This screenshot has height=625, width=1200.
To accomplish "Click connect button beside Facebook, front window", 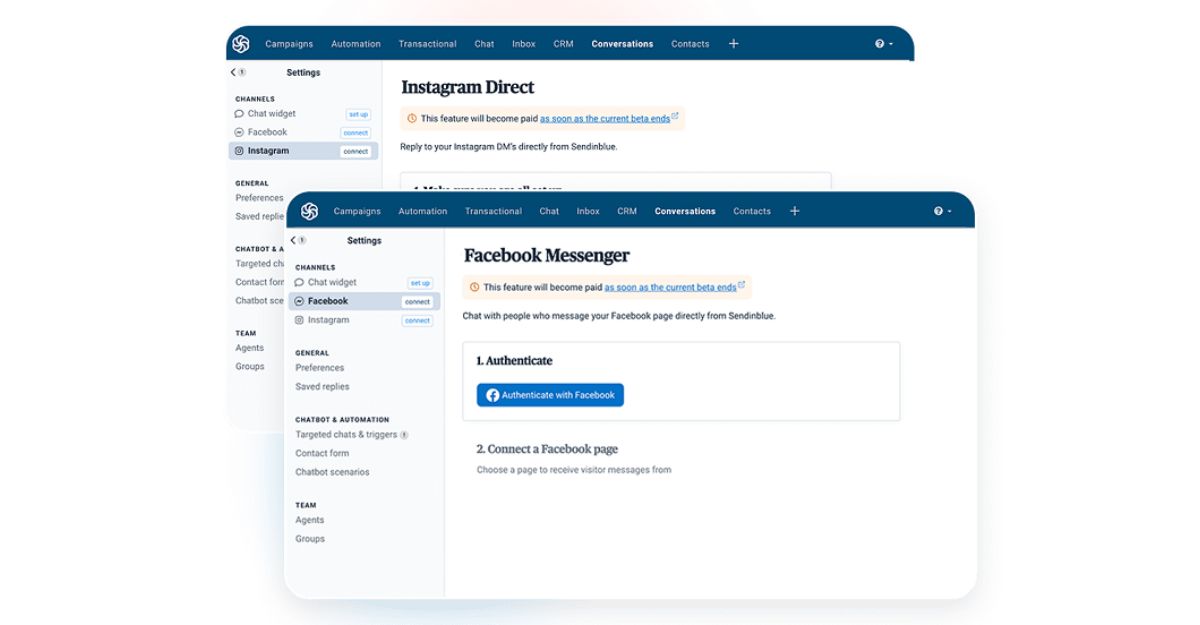I will tap(417, 302).
